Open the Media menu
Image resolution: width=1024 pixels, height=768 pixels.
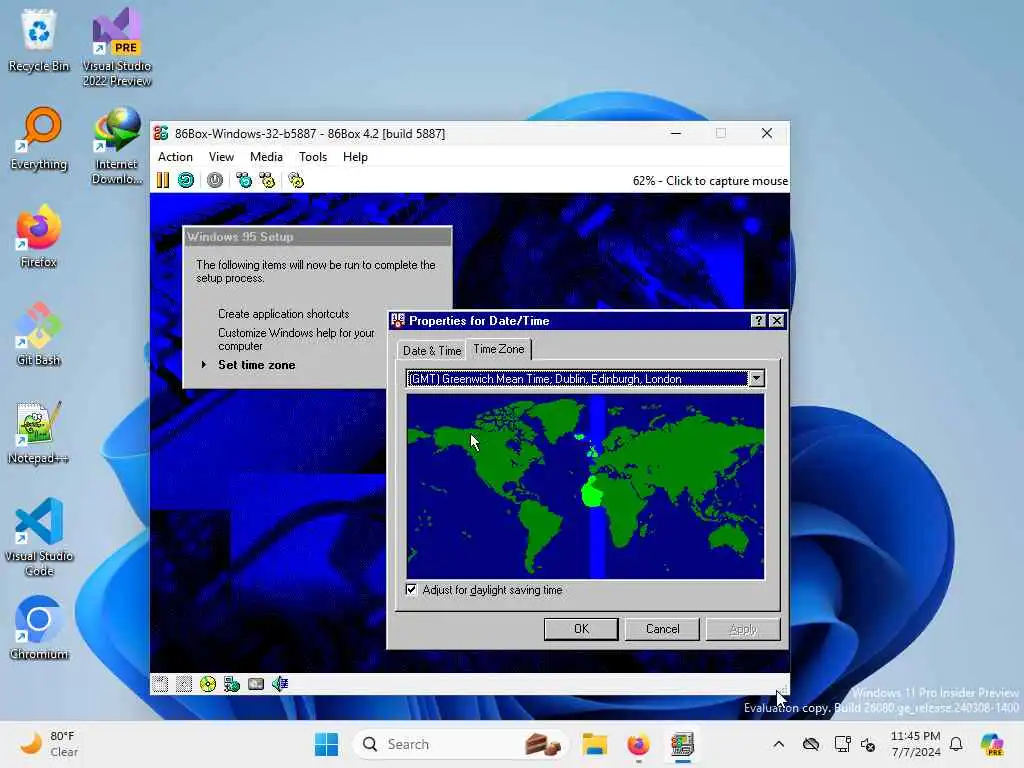tap(266, 157)
